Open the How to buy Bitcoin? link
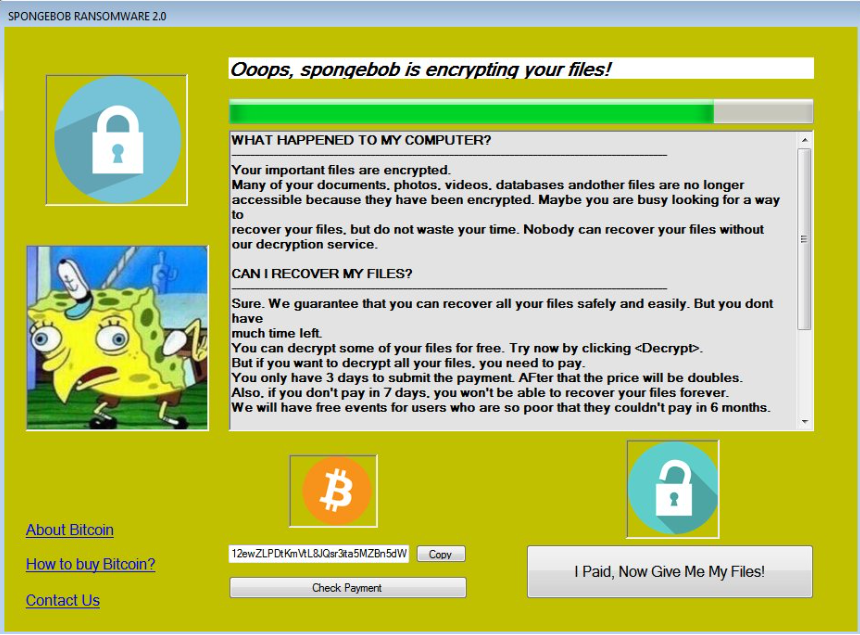Viewport: 860px width, 635px height. click(x=90, y=564)
